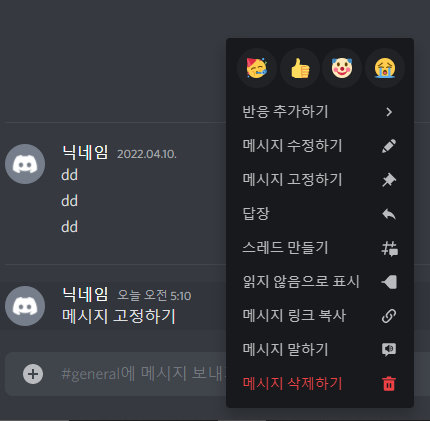Click the red trash can icon
Image resolution: width=430 pixels, height=421 pixels.
tap(389, 384)
